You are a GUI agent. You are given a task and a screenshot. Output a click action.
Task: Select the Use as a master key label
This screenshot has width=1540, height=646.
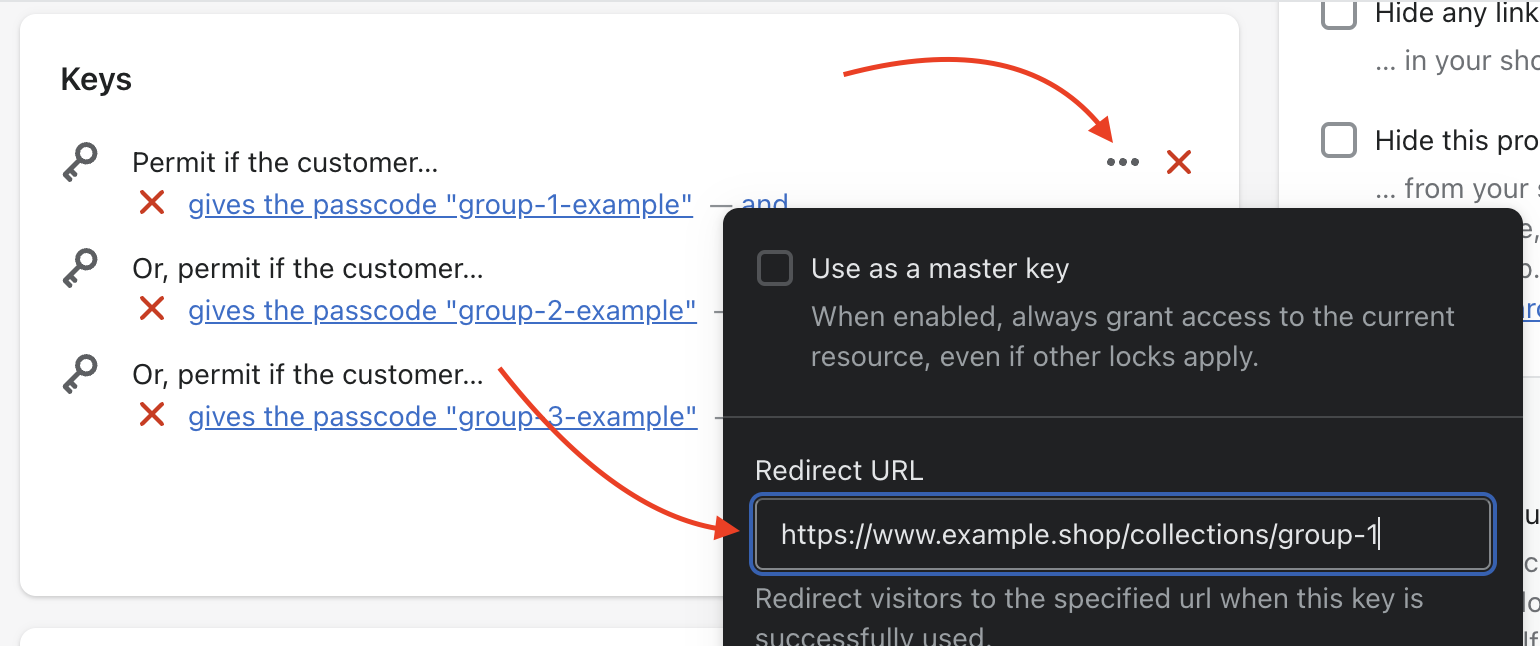pos(940,269)
